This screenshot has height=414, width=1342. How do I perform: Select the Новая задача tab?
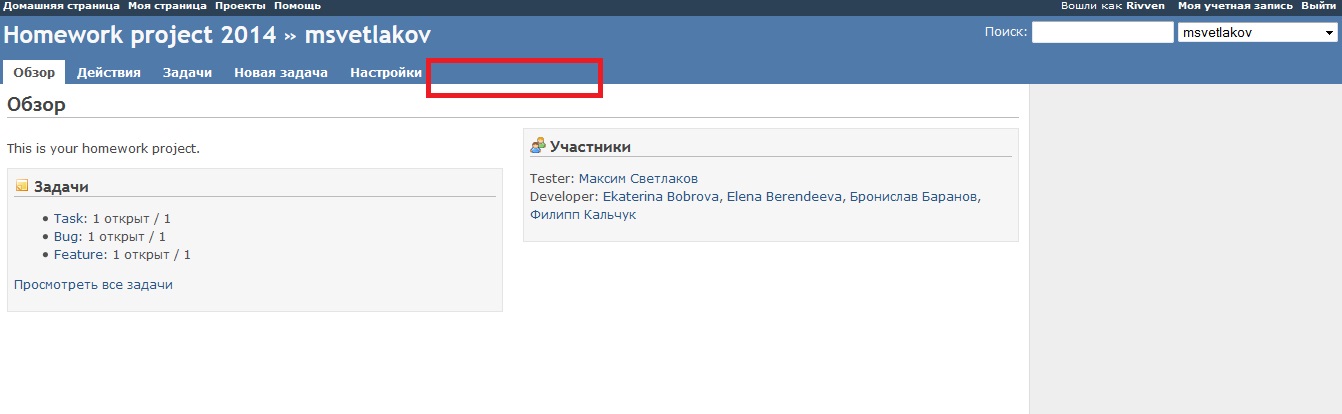281,73
